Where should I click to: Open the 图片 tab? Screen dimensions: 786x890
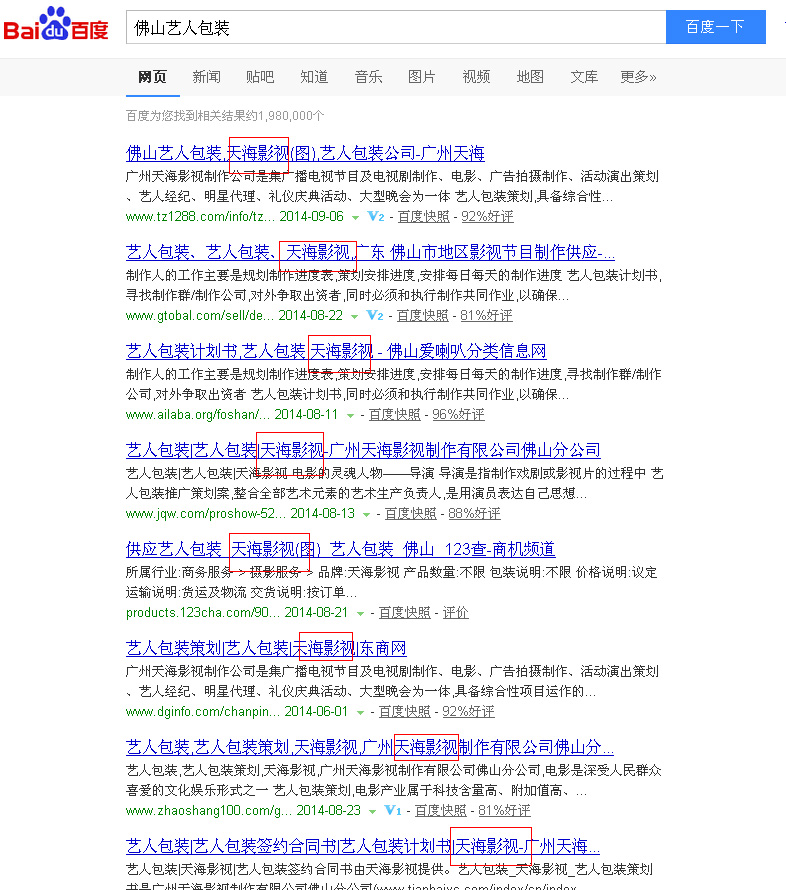point(422,77)
